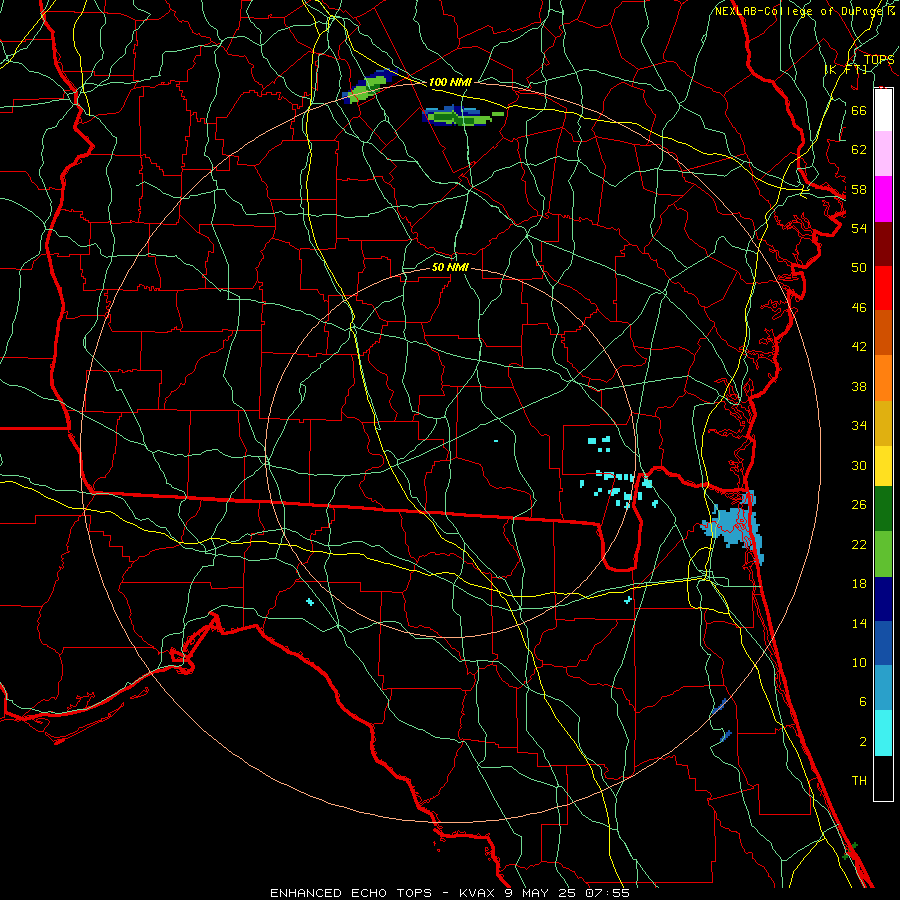Click the legend value "14"
The image size is (900, 900).
(x=859, y=623)
